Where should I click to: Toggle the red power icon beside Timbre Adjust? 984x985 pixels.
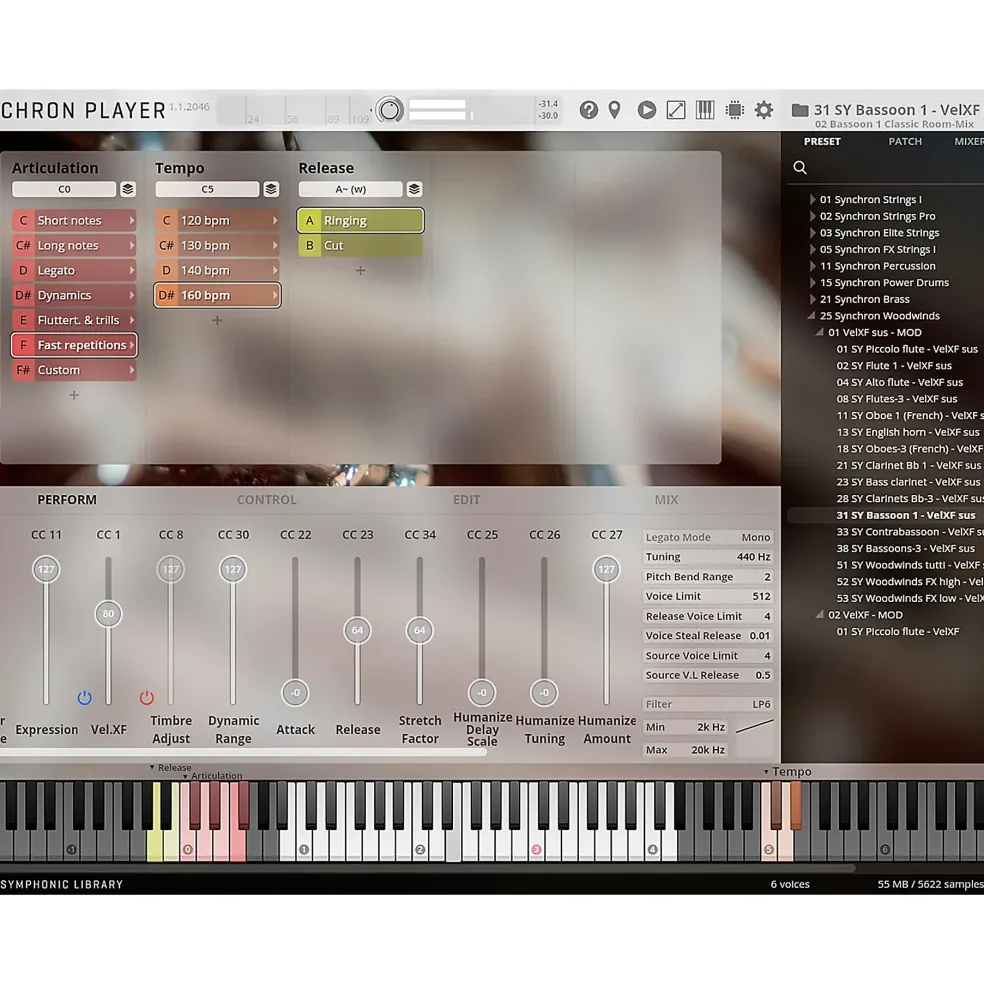click(146, 697)
